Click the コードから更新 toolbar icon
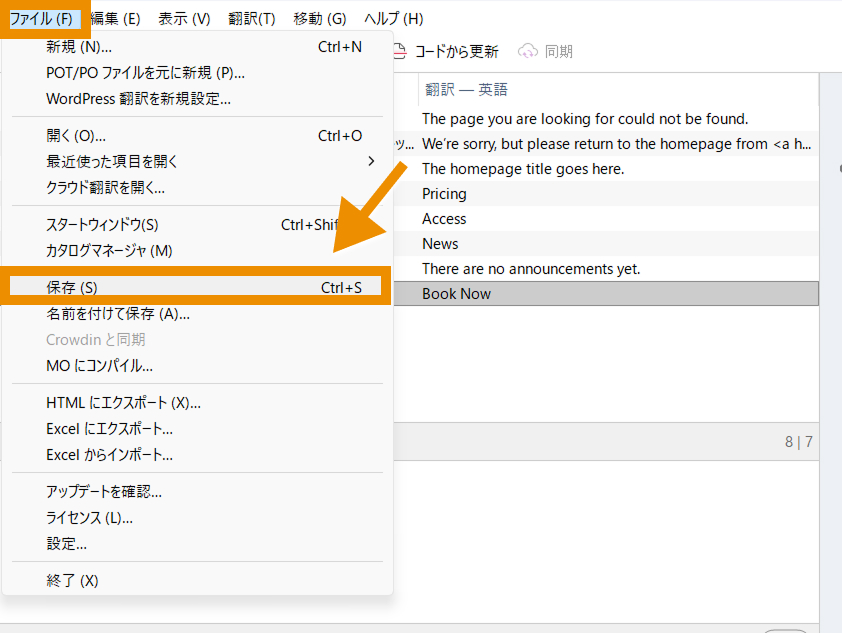Screen dimensions: 842x633 [401, 51]
